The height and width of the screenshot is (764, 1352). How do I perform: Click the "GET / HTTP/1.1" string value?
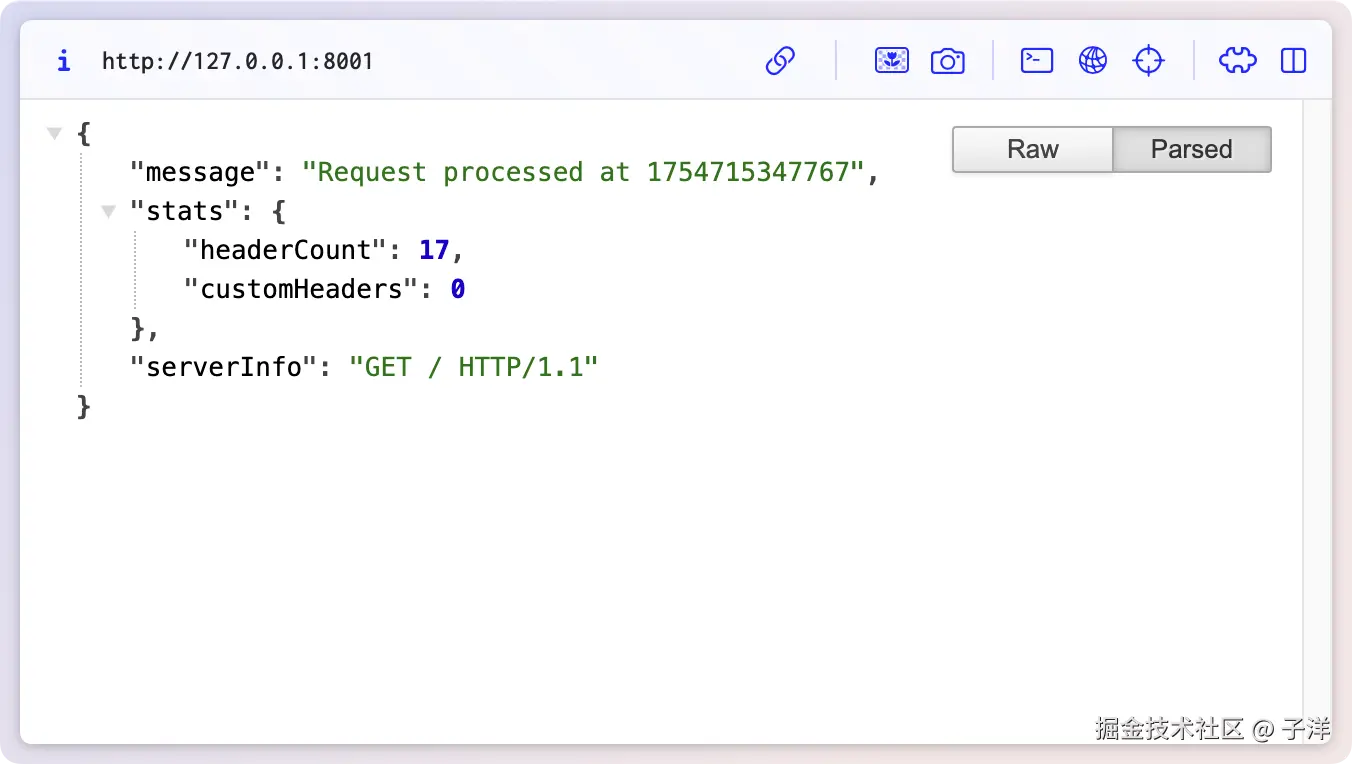473,367
